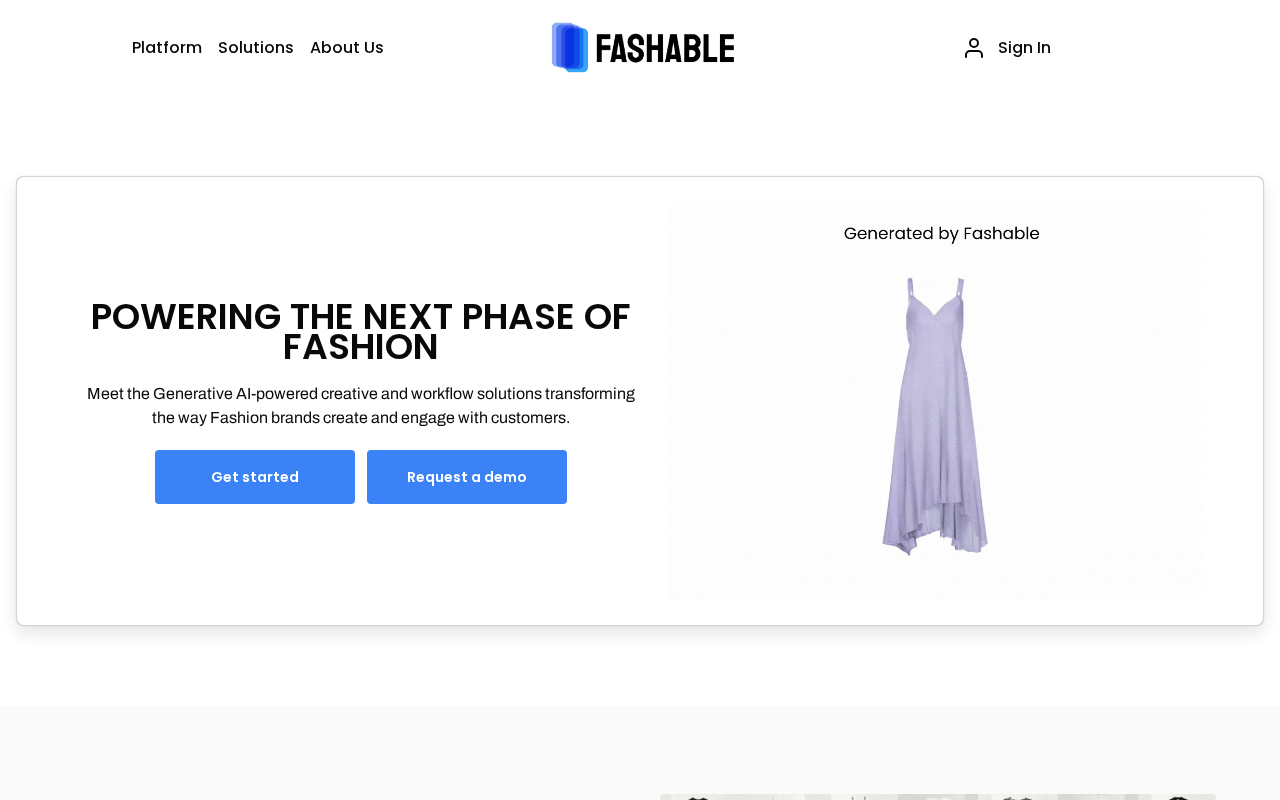Image resolution: width=1280 pixels, height=800 pixels.
Task: Open the Solutions menu
Action: [256, 48]
